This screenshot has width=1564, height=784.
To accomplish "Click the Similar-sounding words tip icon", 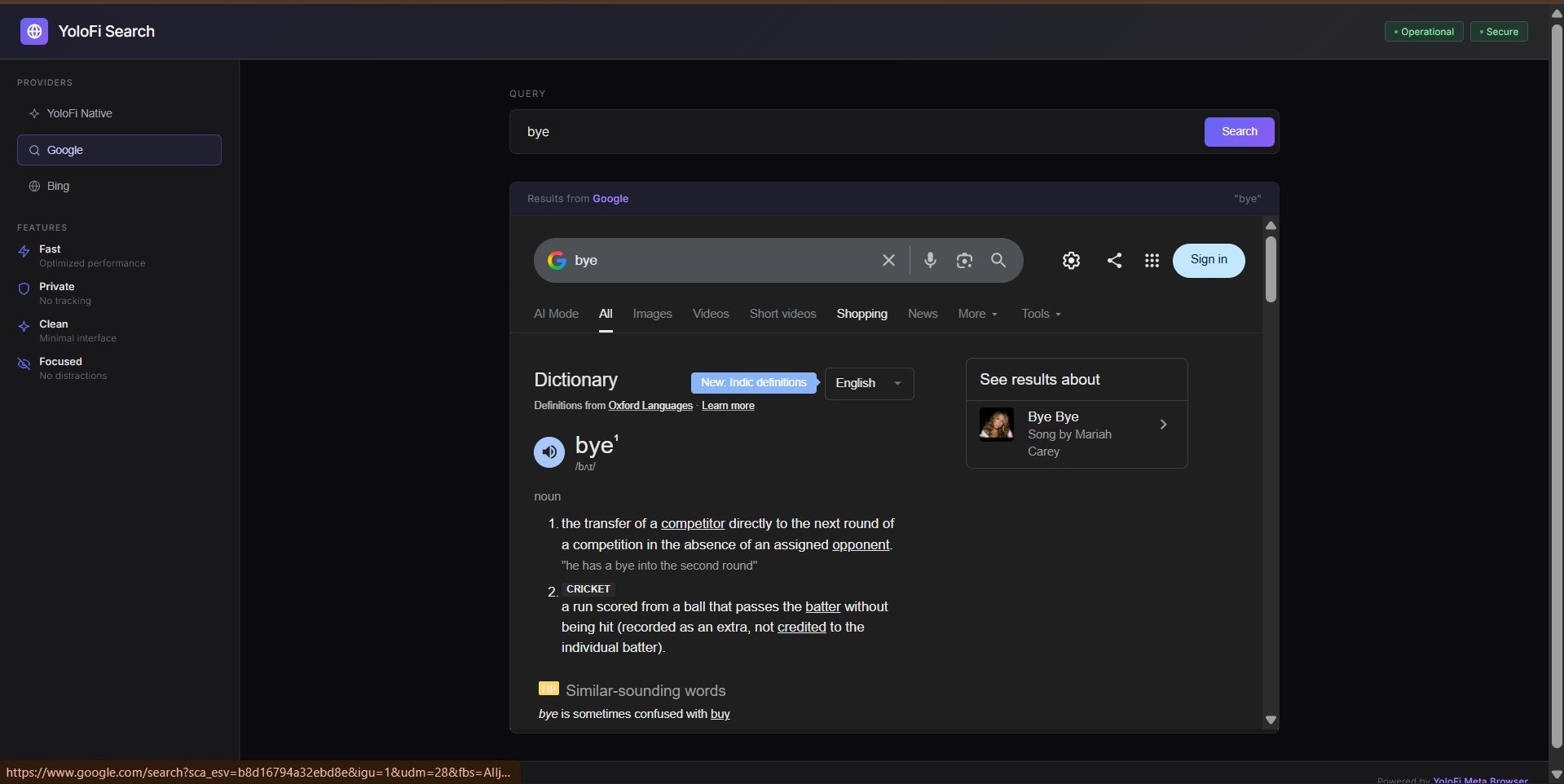I will [x=549, y=689].
